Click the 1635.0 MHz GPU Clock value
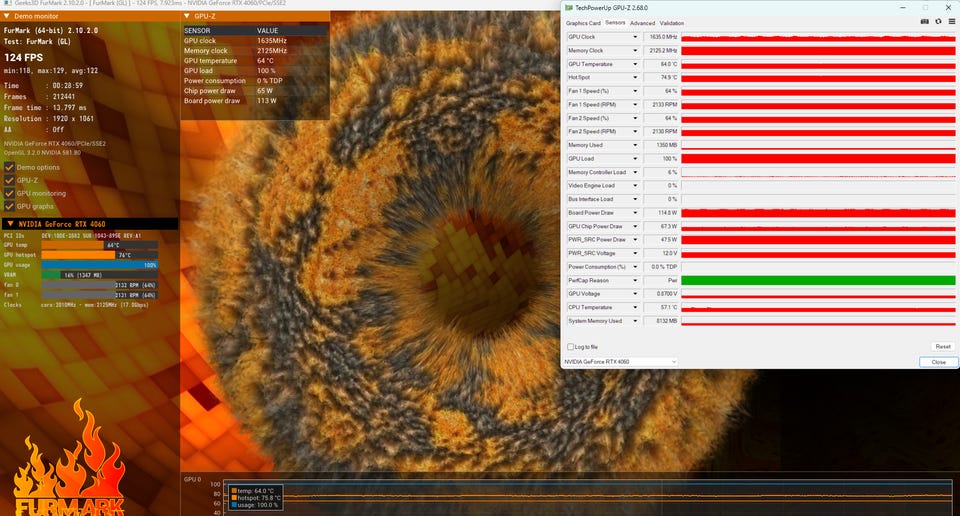Screen dimensions: 960x516 point(663,37)
